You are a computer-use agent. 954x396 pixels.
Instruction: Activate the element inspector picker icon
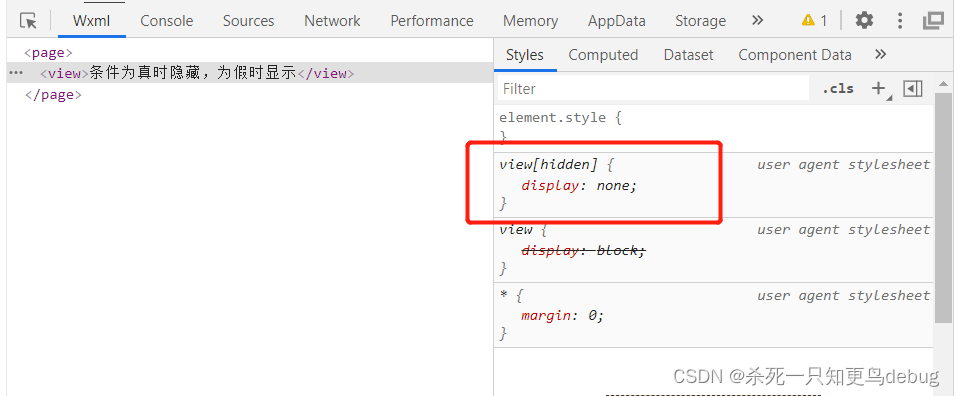(x=29, y=21)
